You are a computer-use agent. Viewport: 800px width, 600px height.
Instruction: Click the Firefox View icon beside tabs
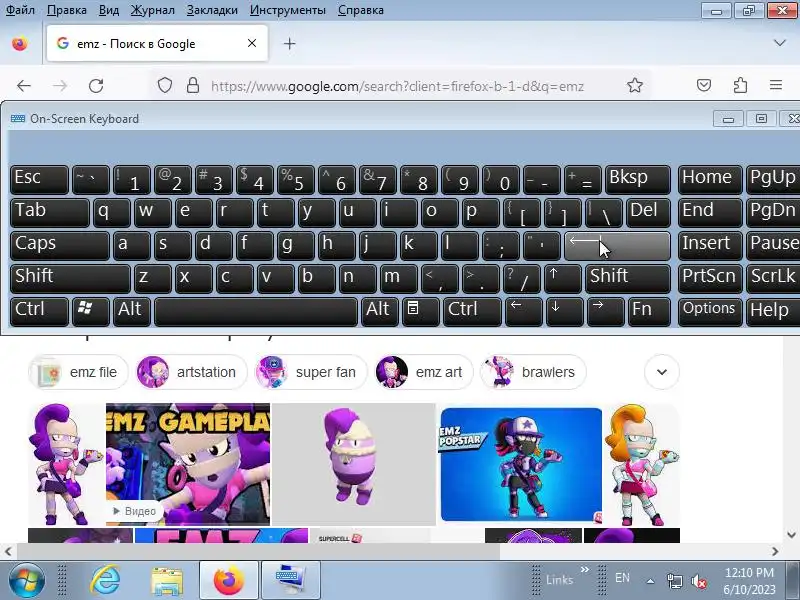click(20, 44)
